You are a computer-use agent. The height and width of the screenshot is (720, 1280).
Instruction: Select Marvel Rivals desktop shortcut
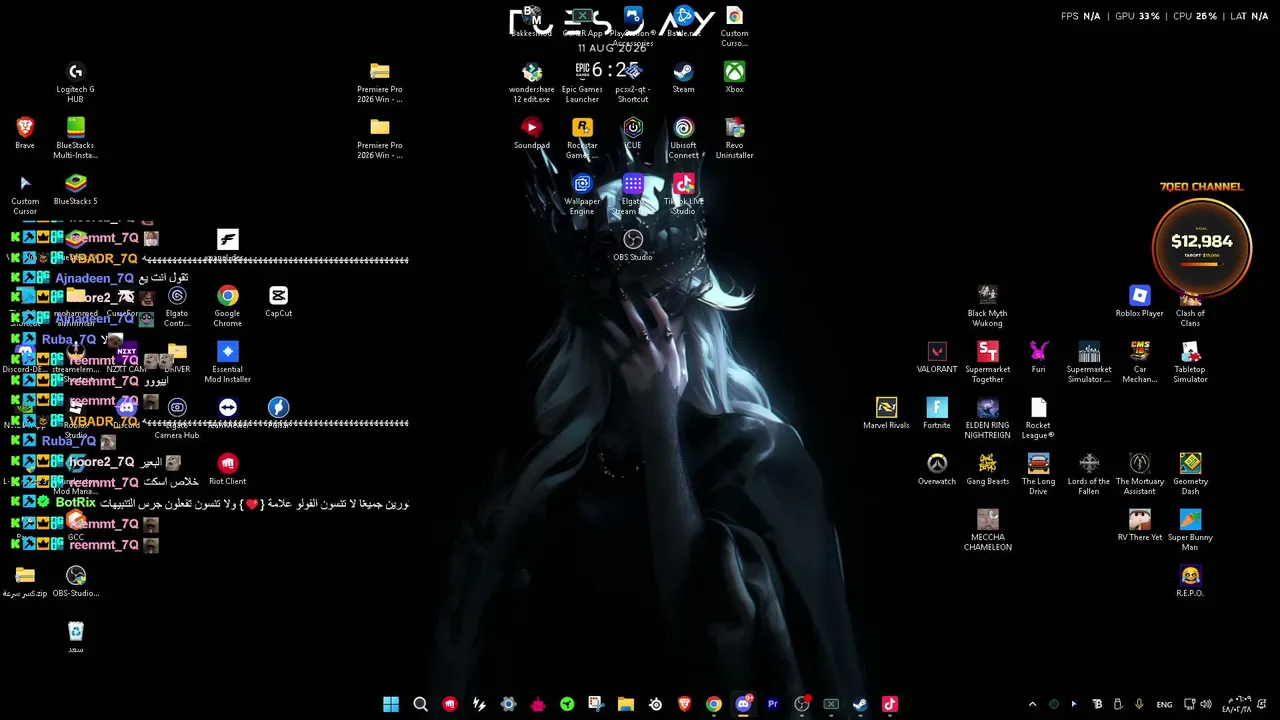coord(886,413)
